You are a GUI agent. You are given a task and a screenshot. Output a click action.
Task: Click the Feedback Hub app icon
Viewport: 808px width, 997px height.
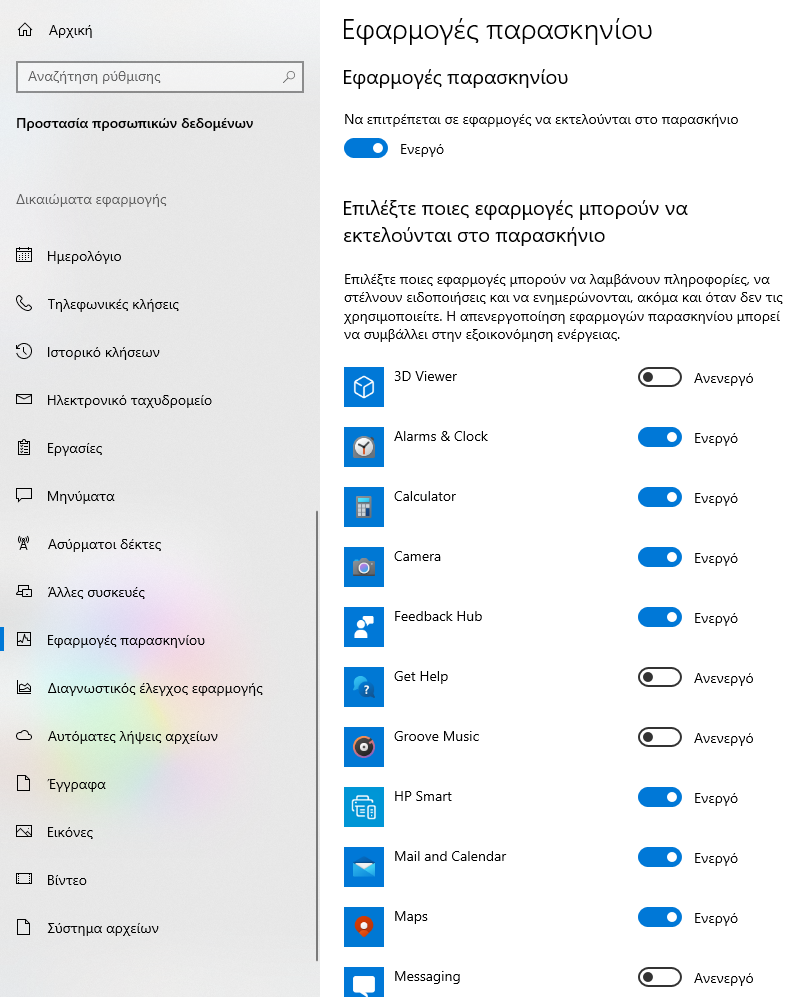coord(364,627)
